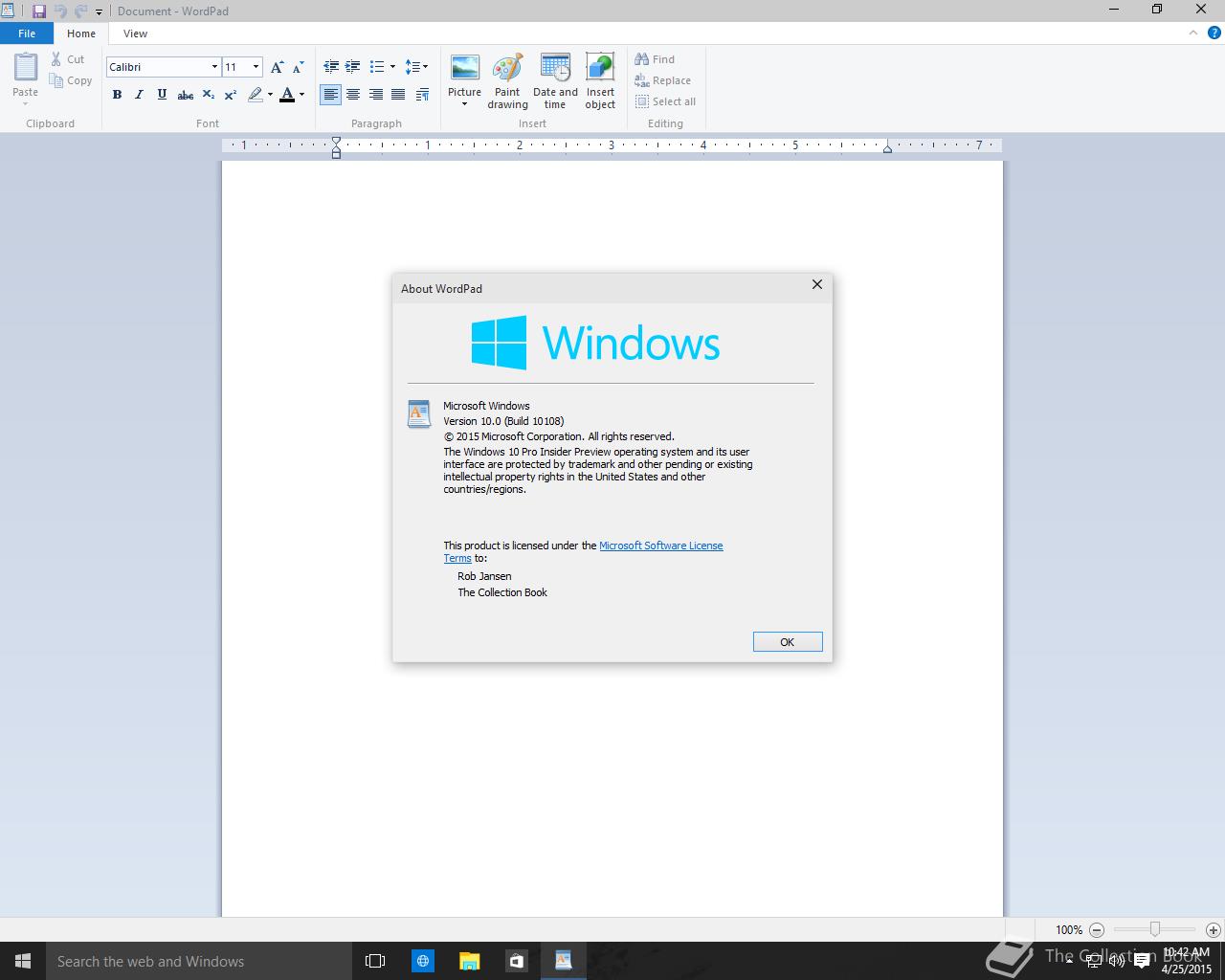The width and height of the screenshot is (1225, 980).
Task: Apply the text highlight color pen
Action: [255, 95]
